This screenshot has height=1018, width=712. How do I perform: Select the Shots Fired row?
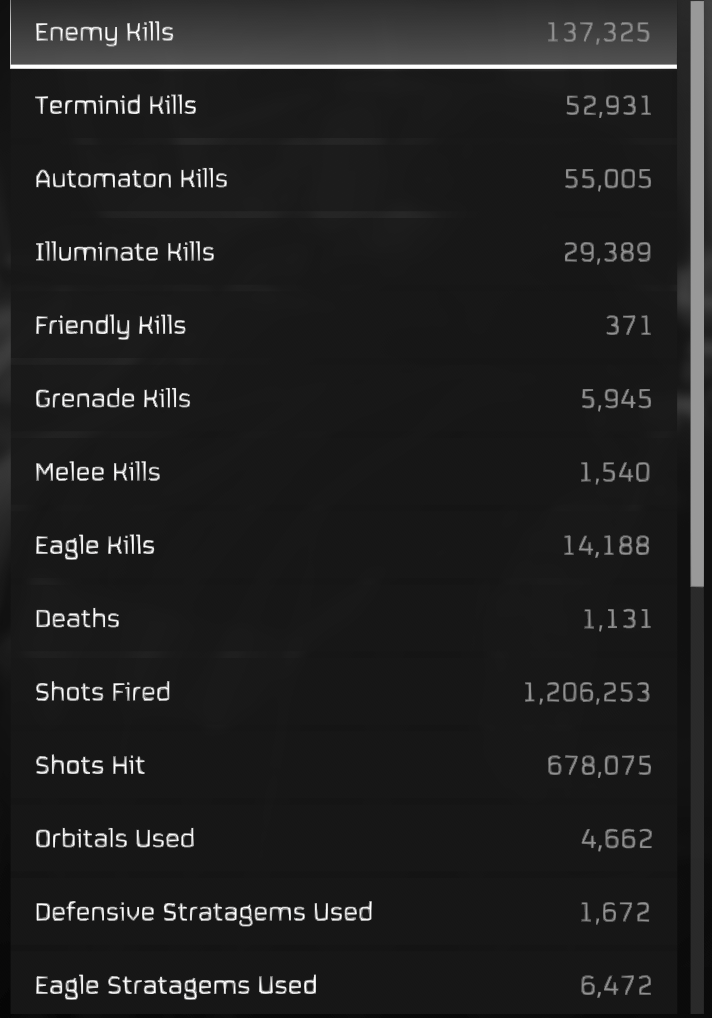coord(343,692)
